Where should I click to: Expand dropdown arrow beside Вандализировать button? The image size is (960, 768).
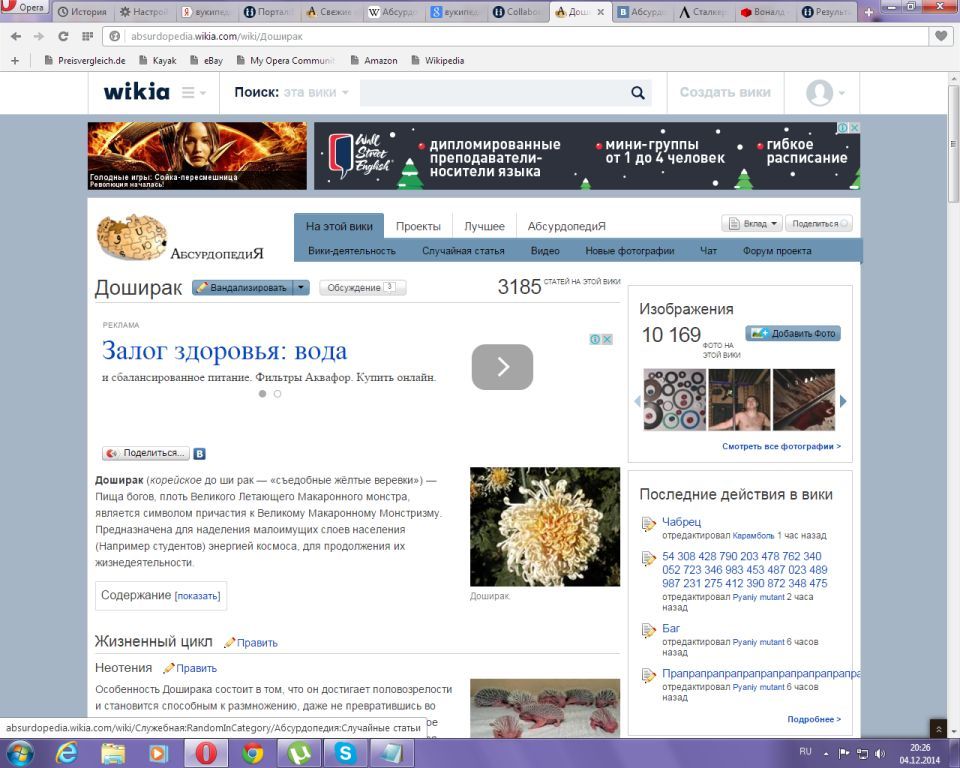[301, 288]
